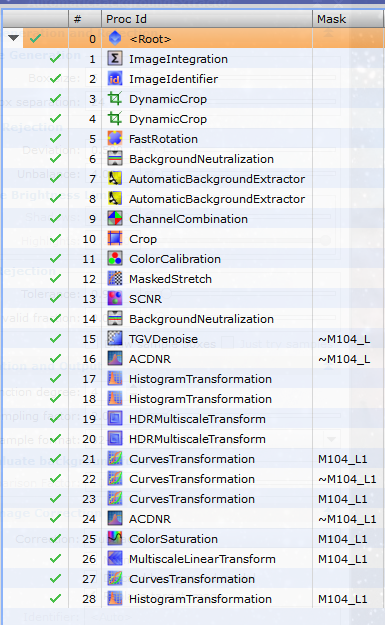
Task: Click the '~M104_L1' mask cell in row 24
Action: 347,519
